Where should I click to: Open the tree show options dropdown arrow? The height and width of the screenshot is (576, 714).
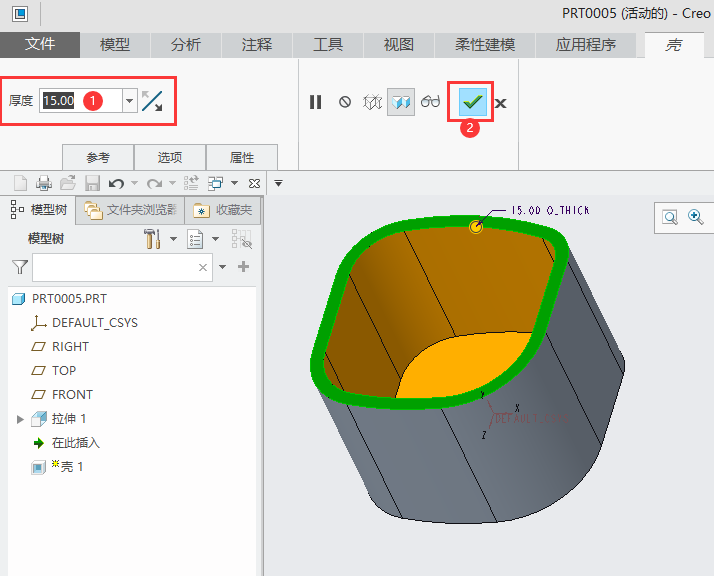[x=215, y=239]
